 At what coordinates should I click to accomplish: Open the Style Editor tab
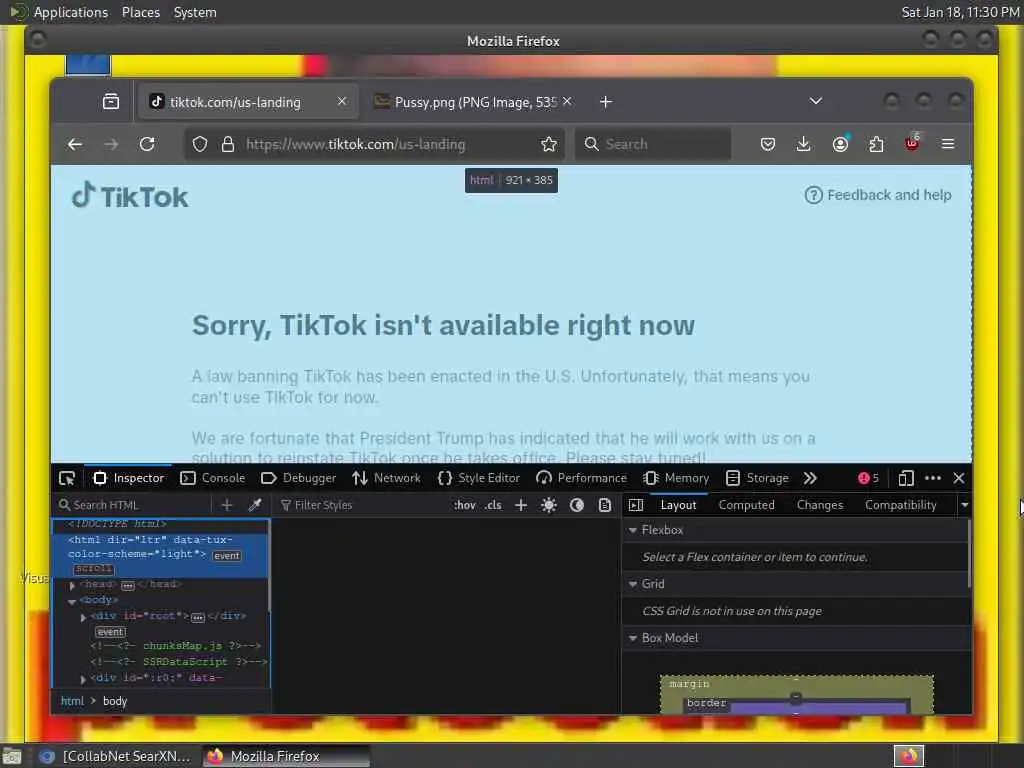click(x=479, y=478)
